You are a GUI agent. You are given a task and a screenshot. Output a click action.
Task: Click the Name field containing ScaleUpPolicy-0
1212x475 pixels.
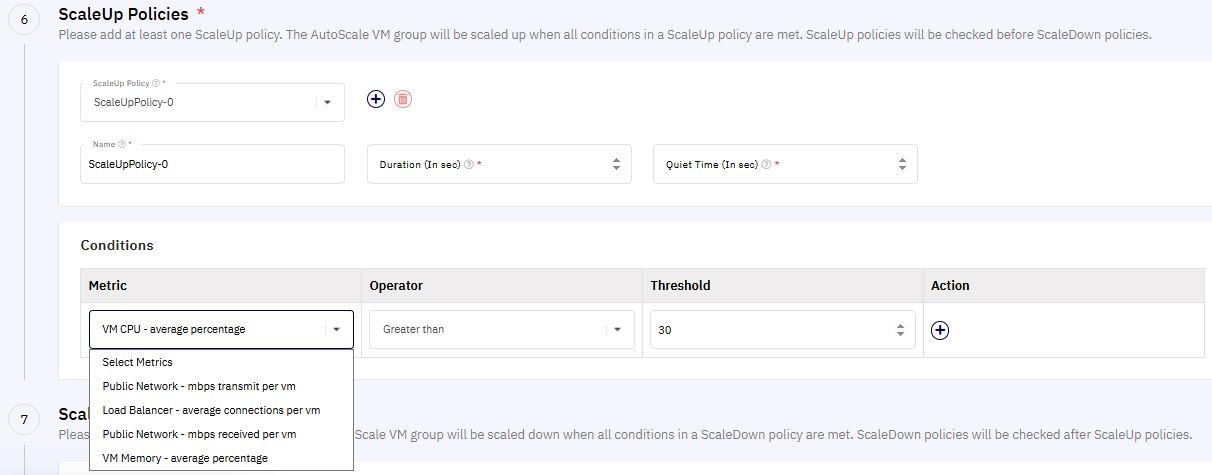212,164
